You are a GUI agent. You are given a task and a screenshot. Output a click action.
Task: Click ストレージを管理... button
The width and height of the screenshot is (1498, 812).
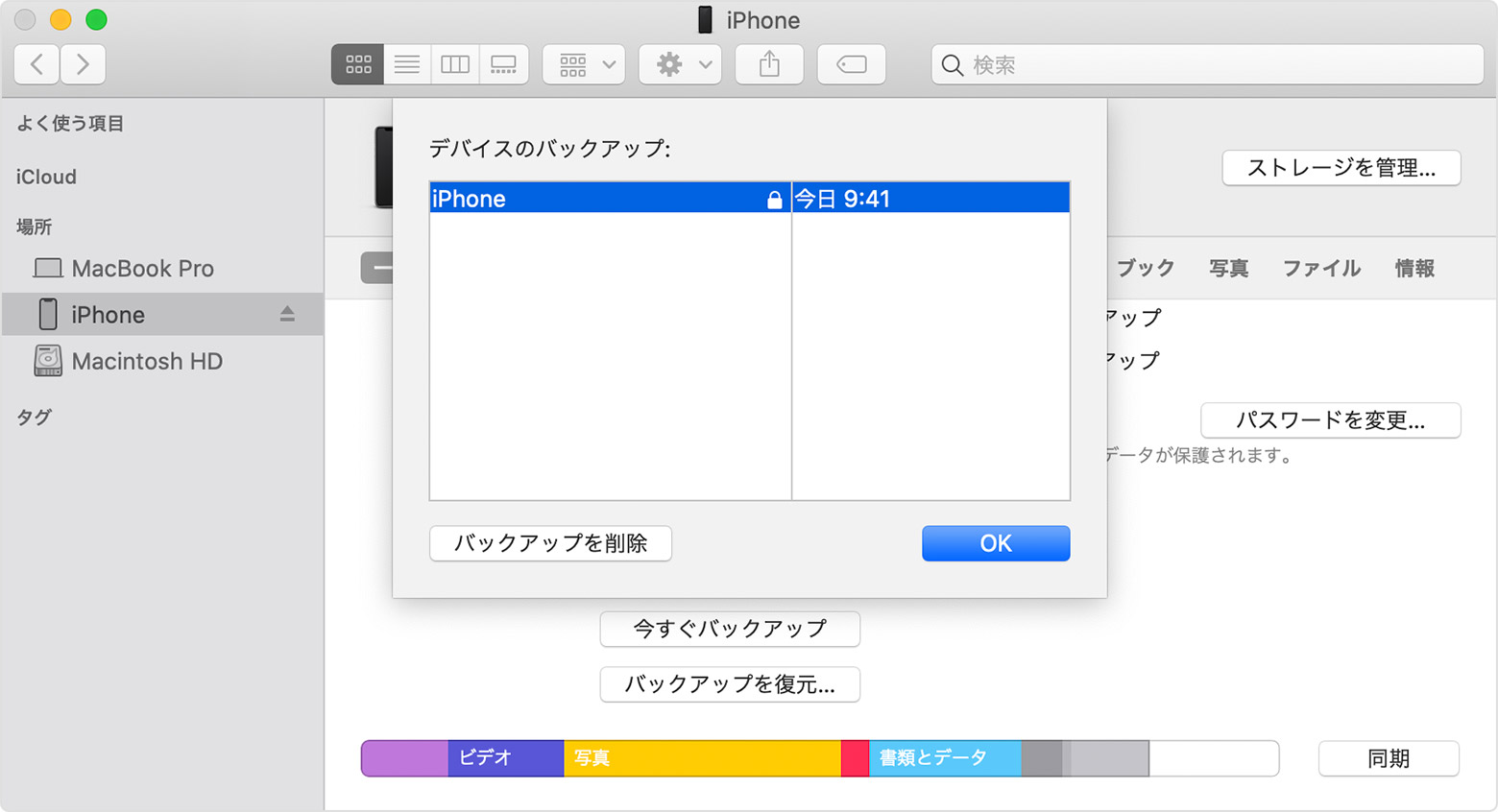1341,168
